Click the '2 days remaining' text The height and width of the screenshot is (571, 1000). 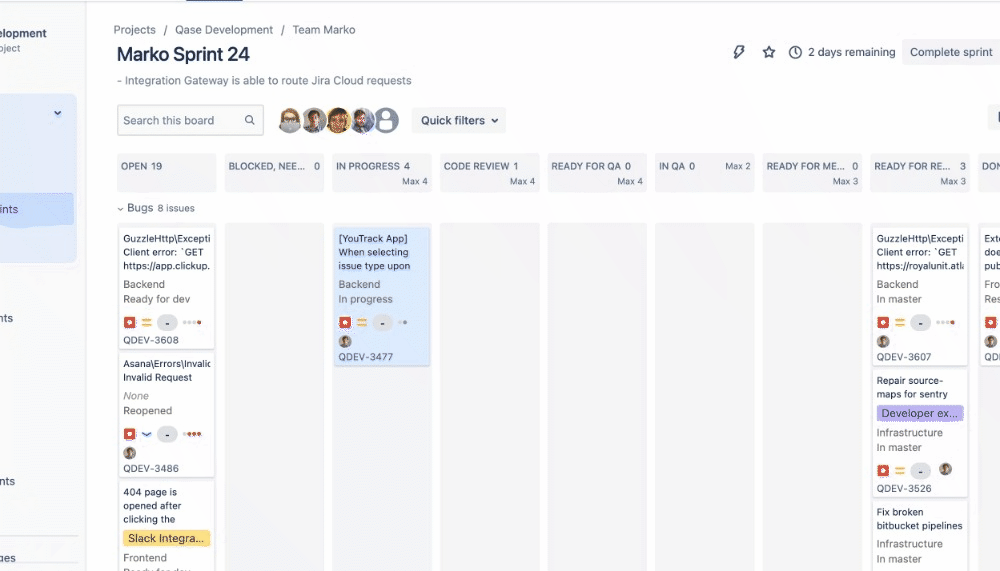851,52
